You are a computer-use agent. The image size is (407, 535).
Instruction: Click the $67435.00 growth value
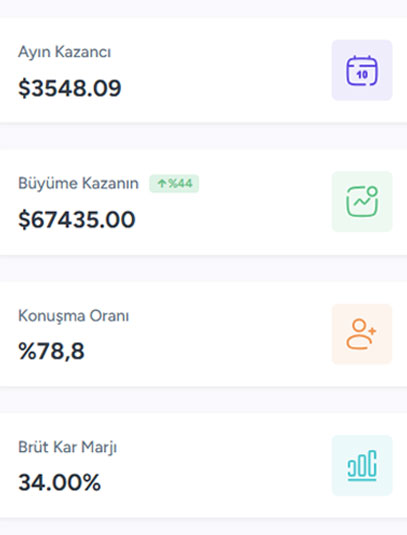coord(77,219)
